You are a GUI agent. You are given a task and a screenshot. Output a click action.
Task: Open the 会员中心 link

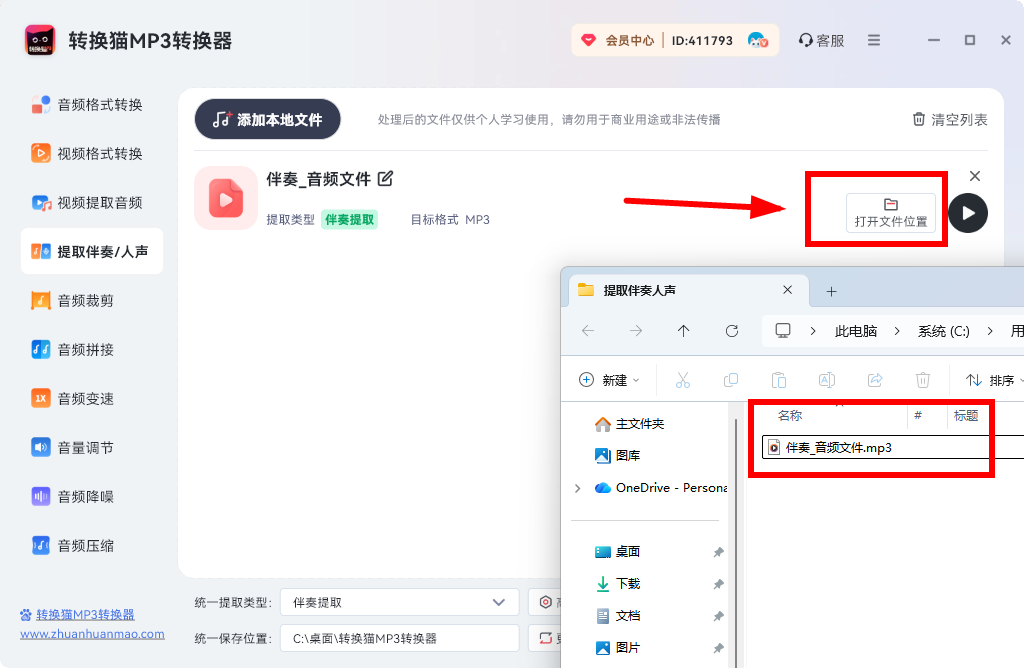618,40
